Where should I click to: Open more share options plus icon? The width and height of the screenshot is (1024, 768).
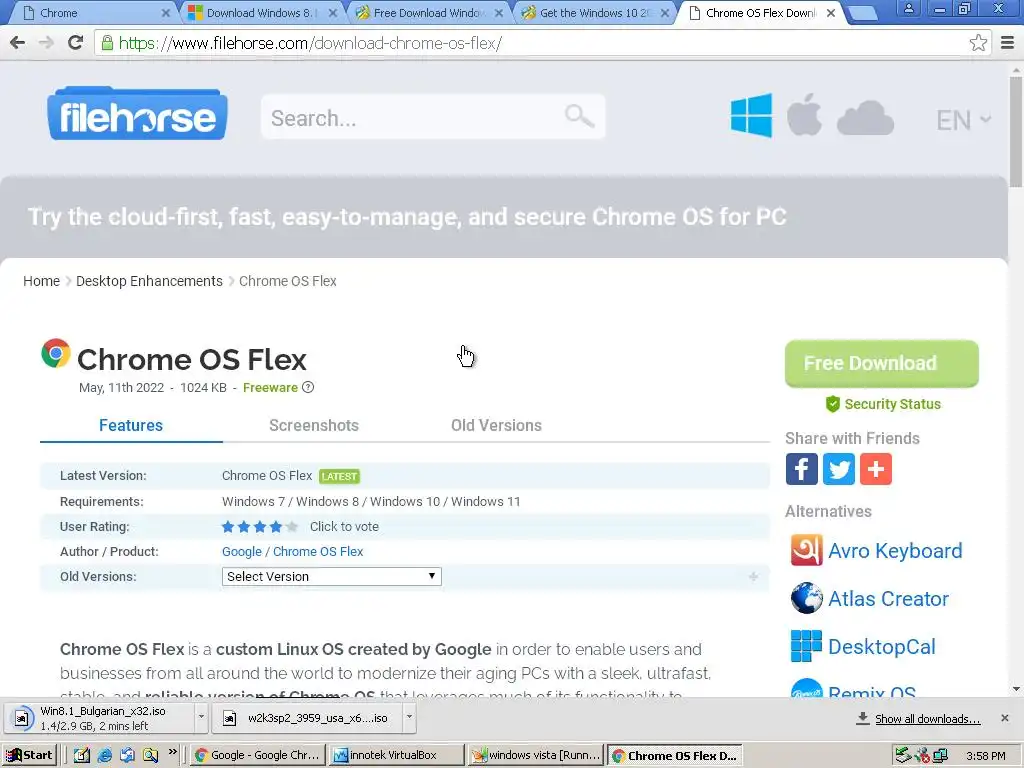tap(876, 469)
